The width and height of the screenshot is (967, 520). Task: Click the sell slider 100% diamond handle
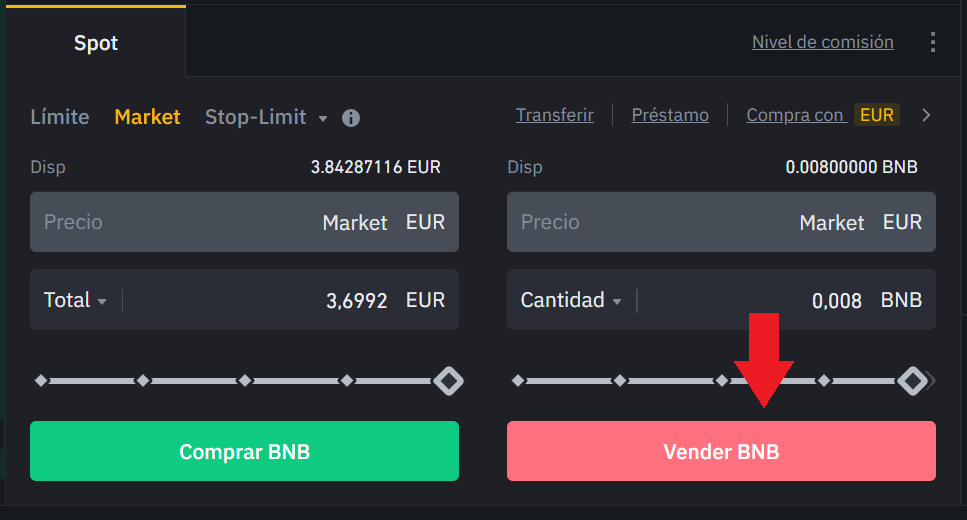click(x=911, y=381)
